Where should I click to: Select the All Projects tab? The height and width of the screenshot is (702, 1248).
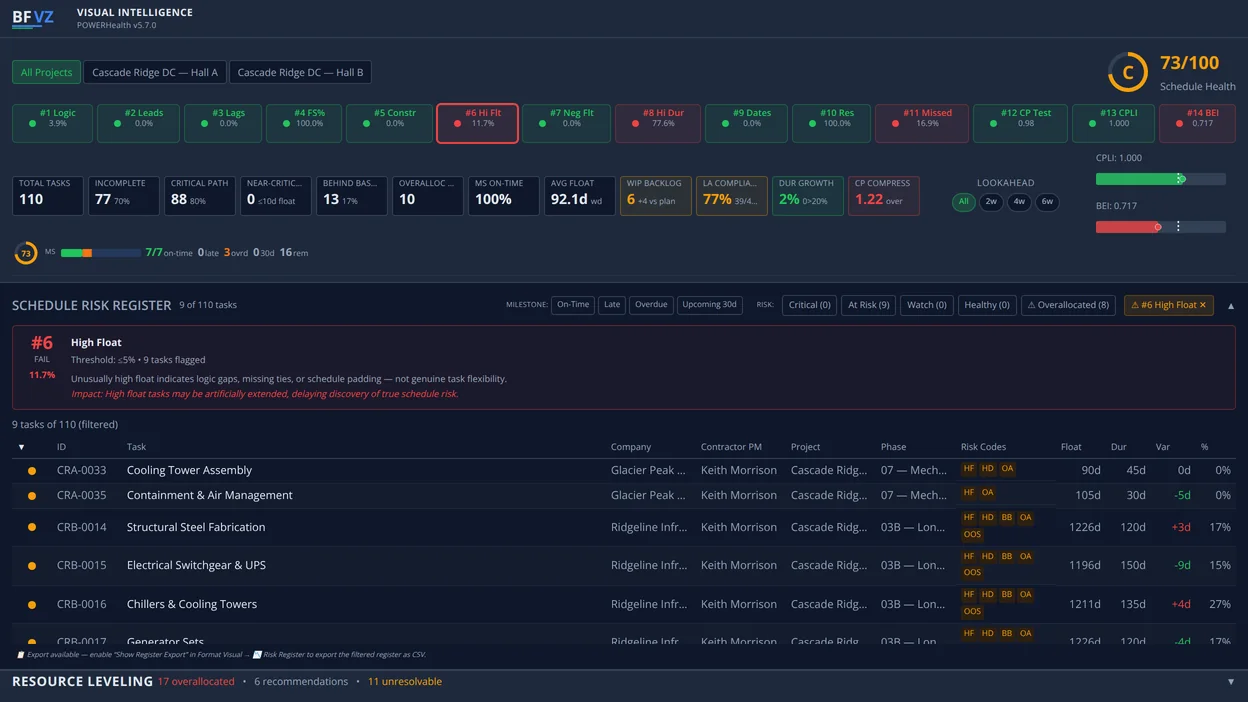click(x=47, y=72)
